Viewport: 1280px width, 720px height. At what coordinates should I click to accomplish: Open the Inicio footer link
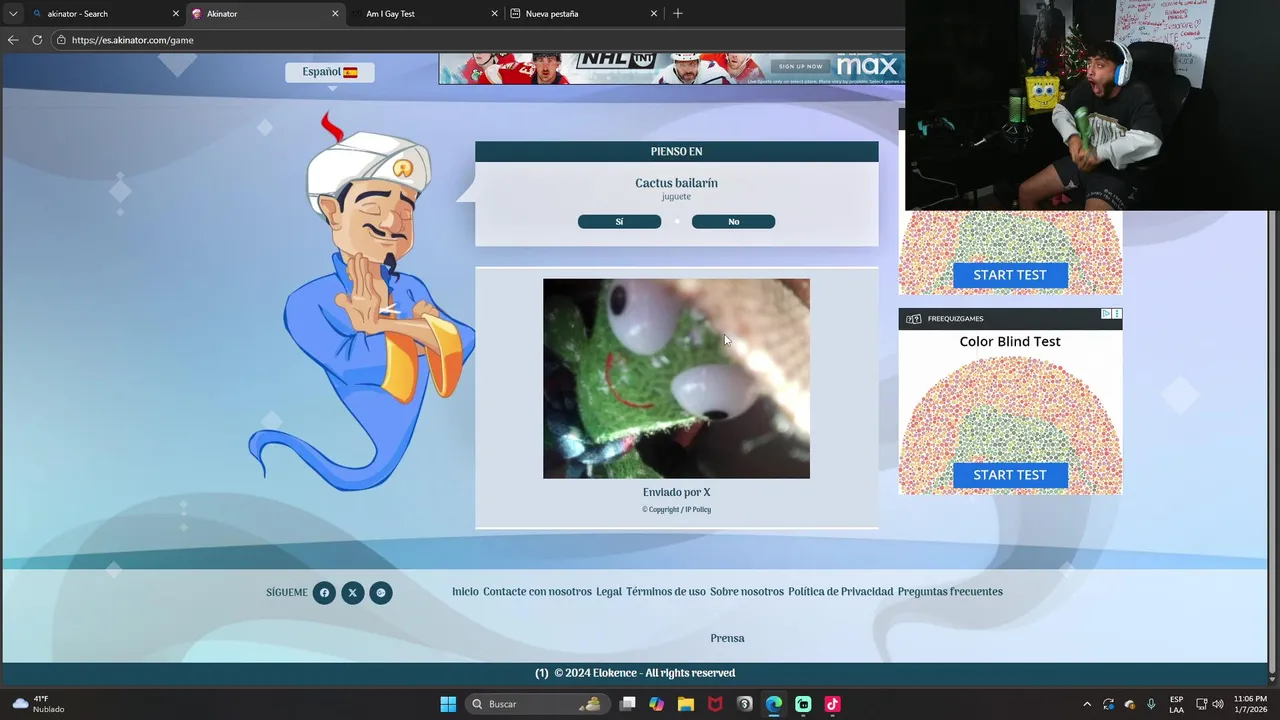click(465, 592)
